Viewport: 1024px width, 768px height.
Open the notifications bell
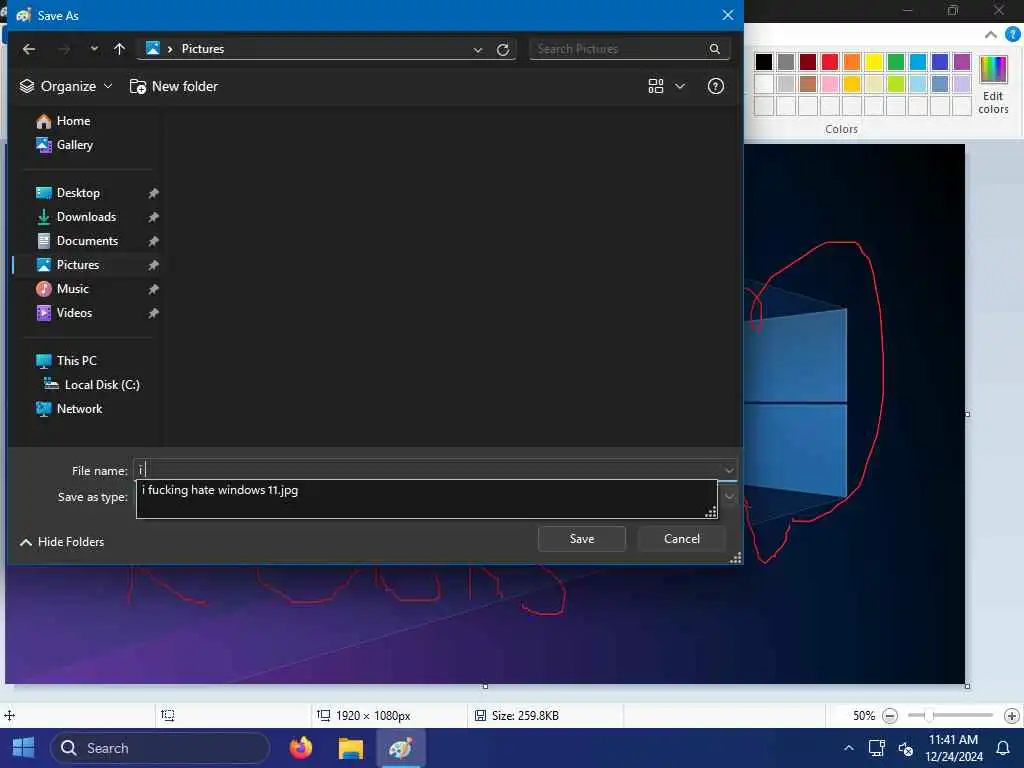(x=1002, y=748)
